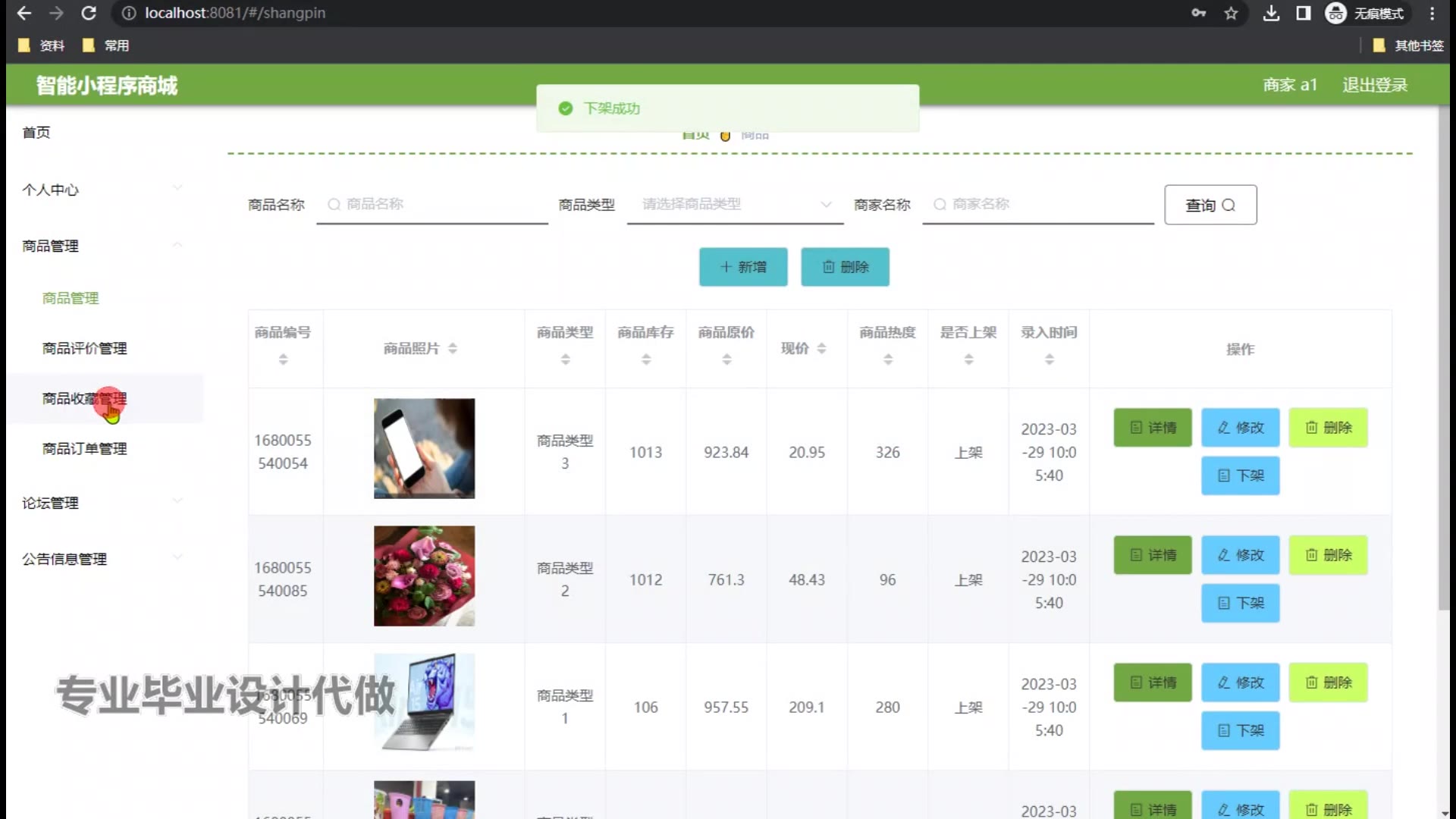Screen dimensions: 1456x819
Task: Open the phone product photo thumbnail
Action: 425,449
